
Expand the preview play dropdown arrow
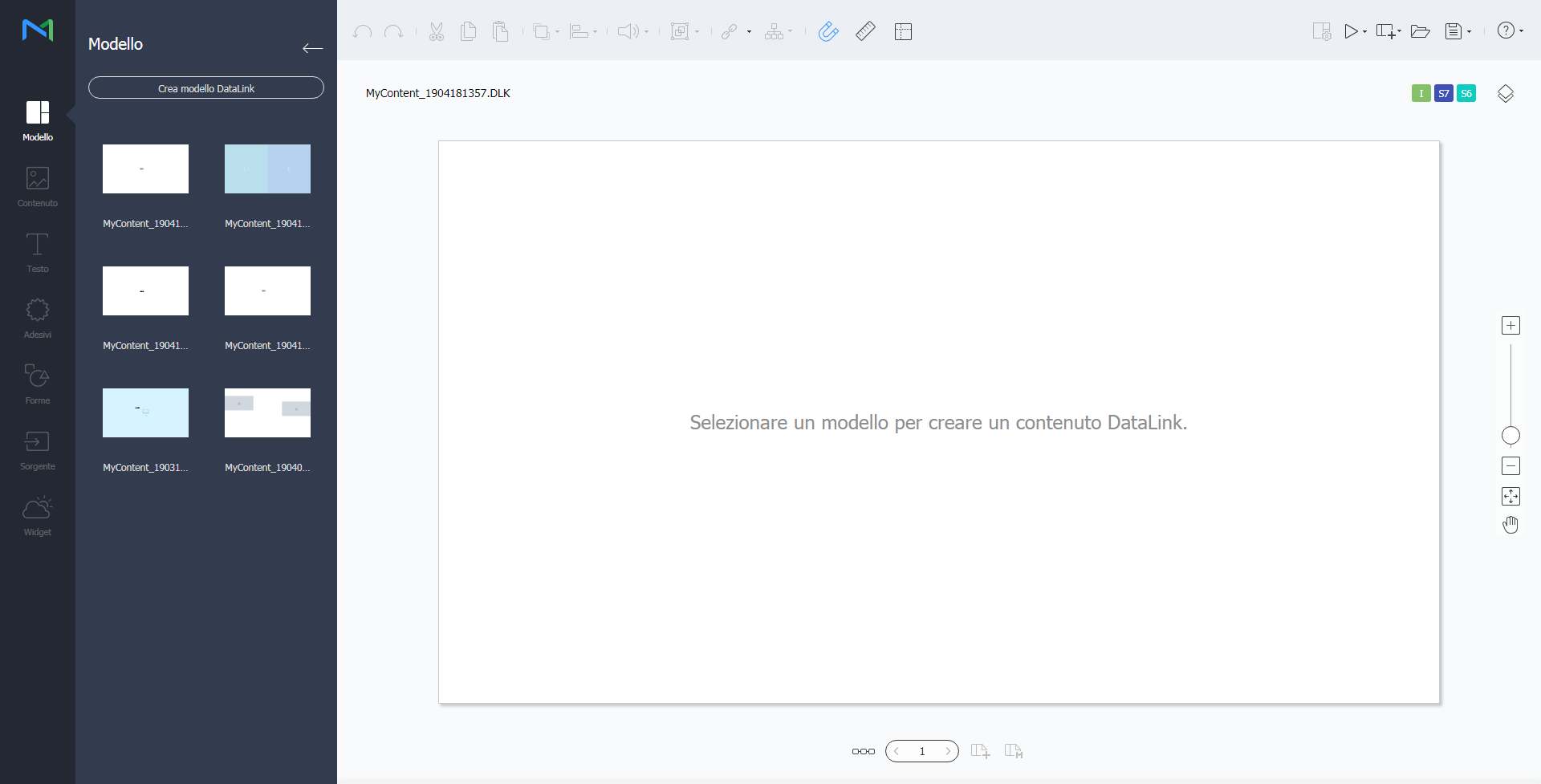coord(1364,32)
